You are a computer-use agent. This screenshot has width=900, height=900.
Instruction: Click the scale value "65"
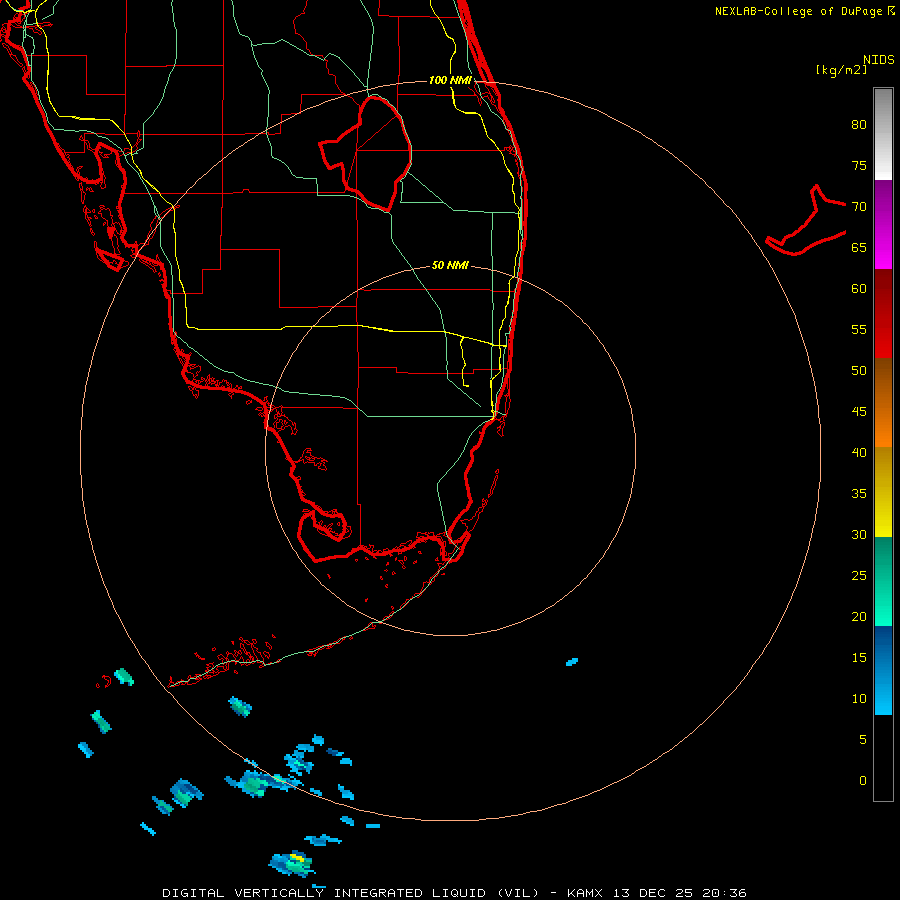pyautogui.click(x=859, y=247)
